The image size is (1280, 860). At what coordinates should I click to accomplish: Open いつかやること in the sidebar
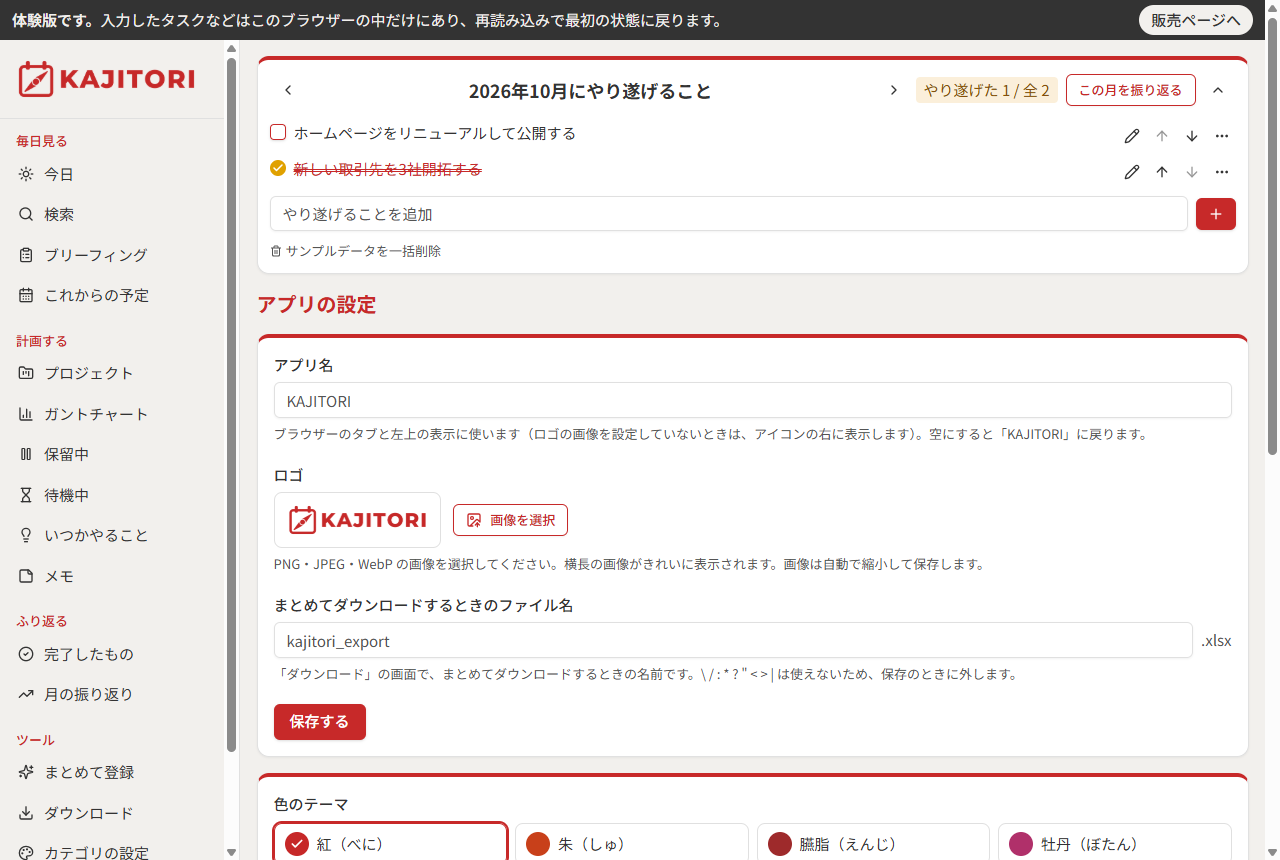[x=112, y=535]
